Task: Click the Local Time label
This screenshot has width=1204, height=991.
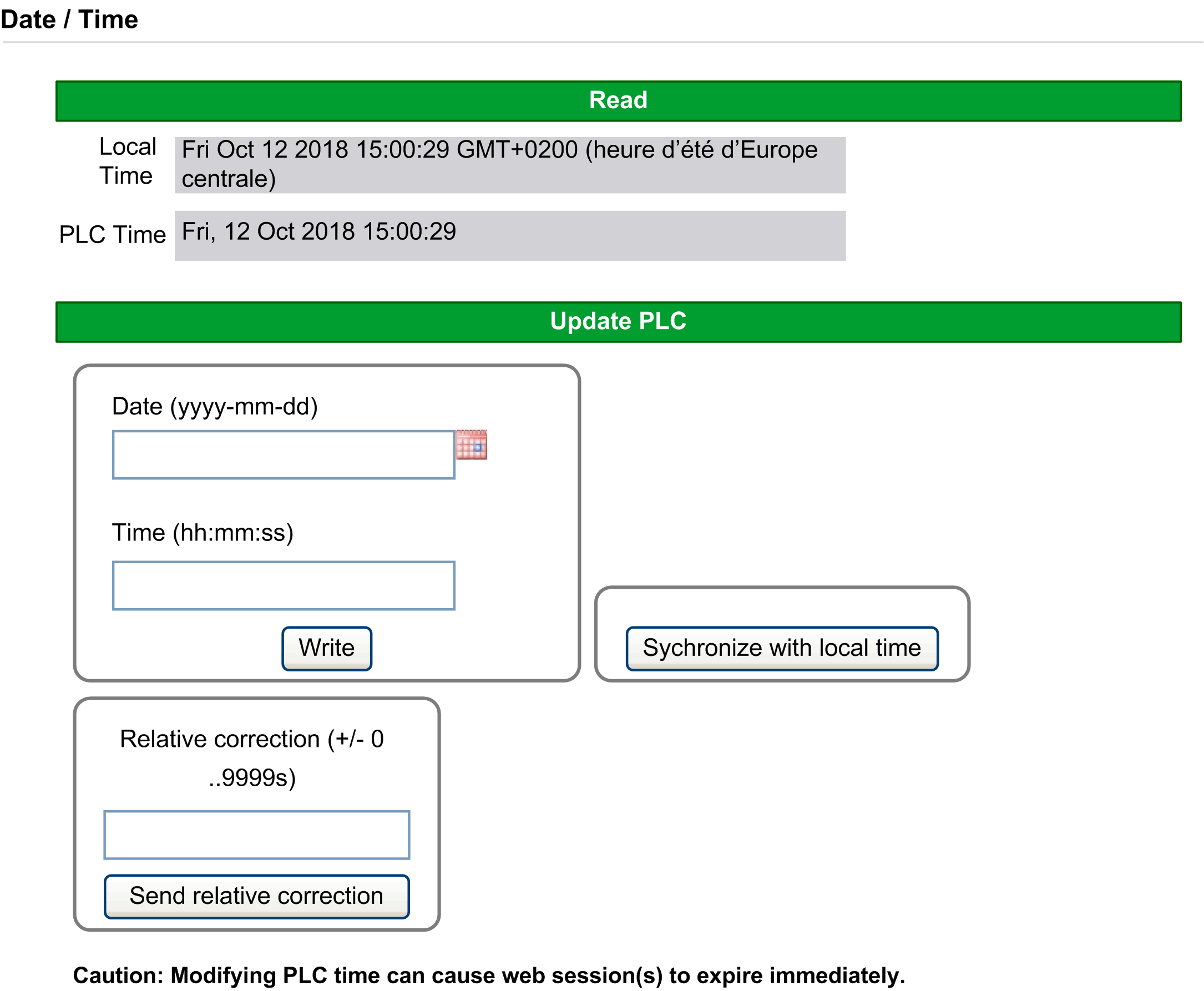Action: coord(127,161)
